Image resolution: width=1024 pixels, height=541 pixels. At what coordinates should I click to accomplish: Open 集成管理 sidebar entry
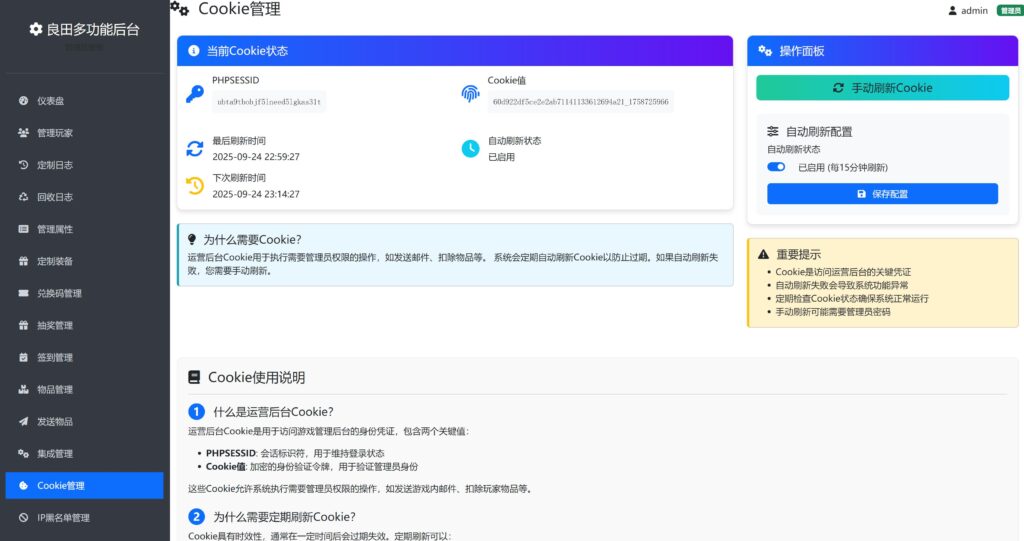pos(55,453)
